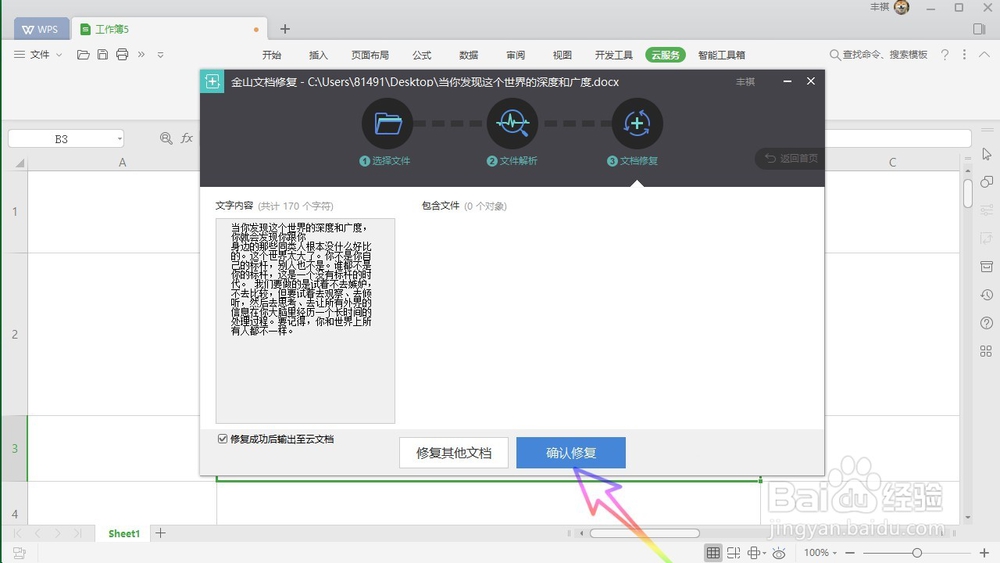Toggle the eye protection mode icon

point(779,553)
